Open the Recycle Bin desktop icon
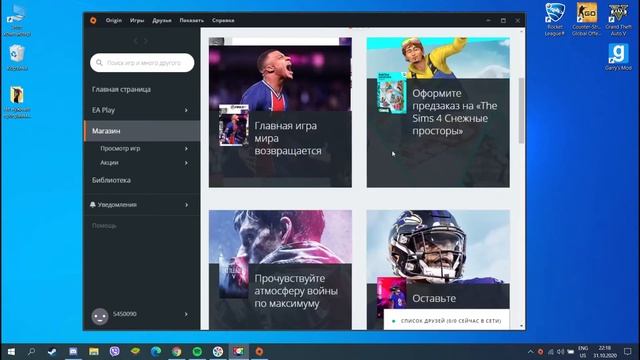The width and height of the screenshot is (640, 360). pos(17,57)
